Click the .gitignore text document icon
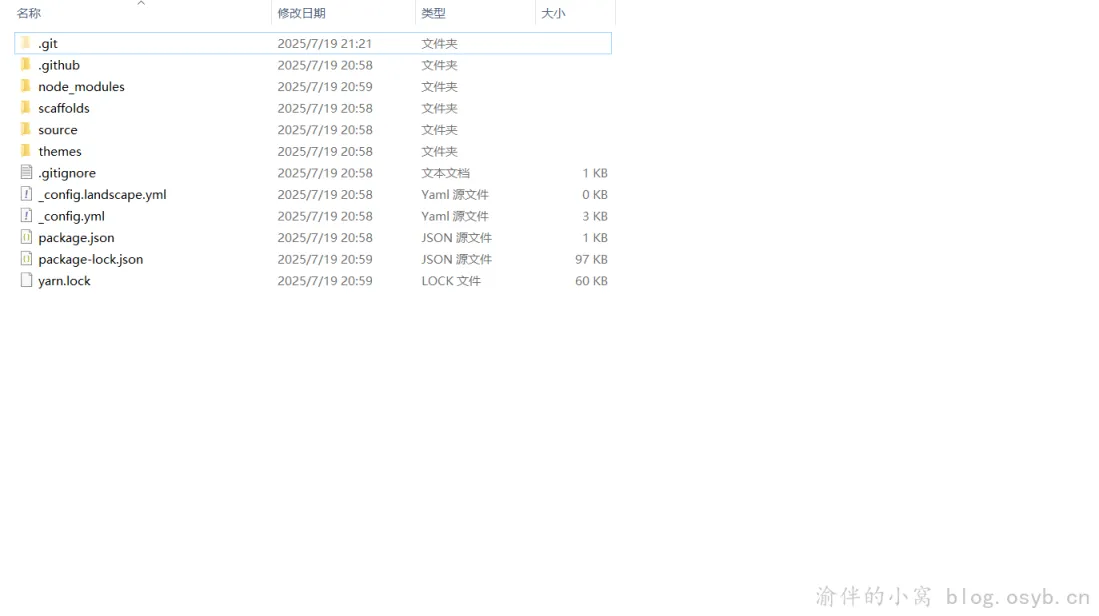 (26, 172)
